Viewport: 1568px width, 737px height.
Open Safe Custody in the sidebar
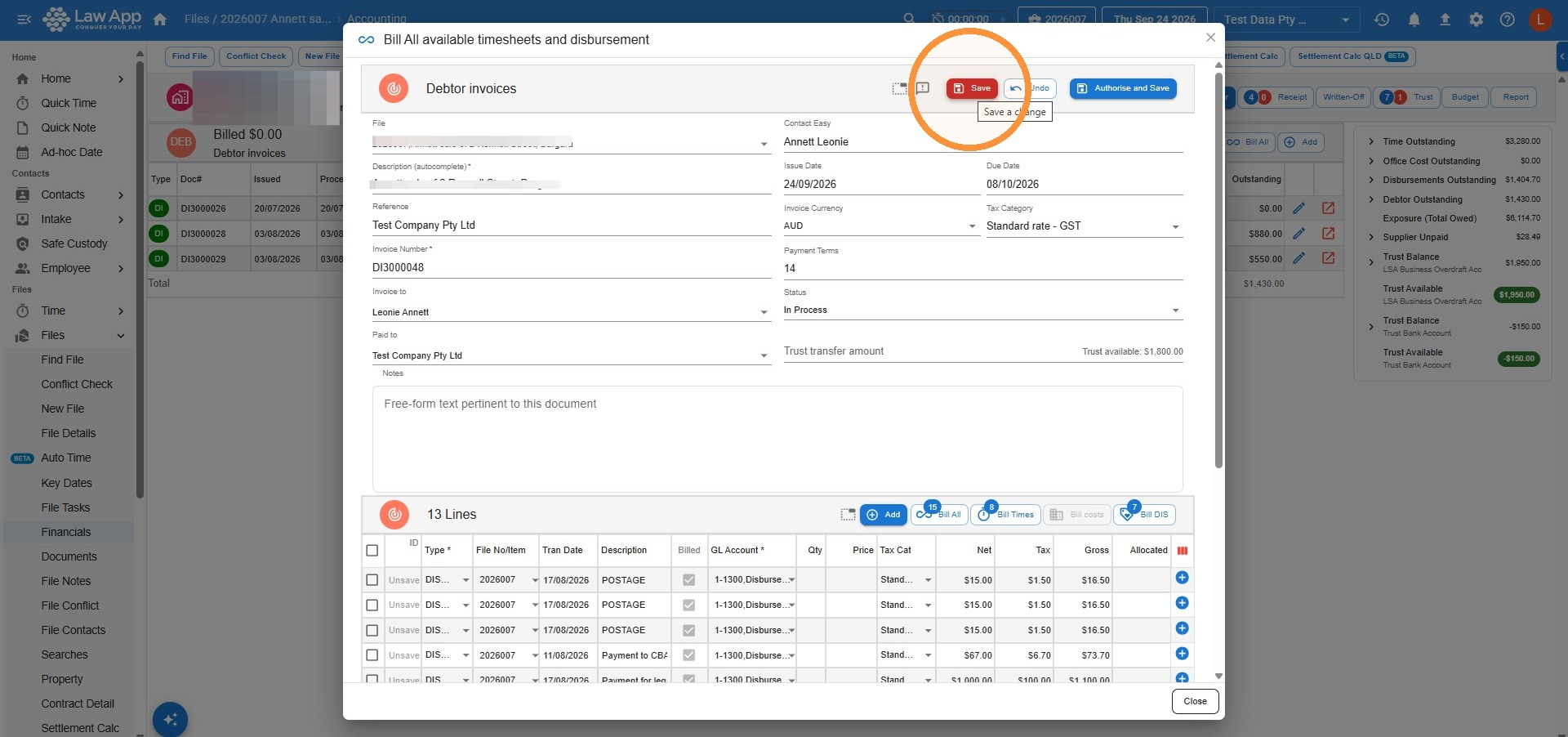click(x=74, y=243)
